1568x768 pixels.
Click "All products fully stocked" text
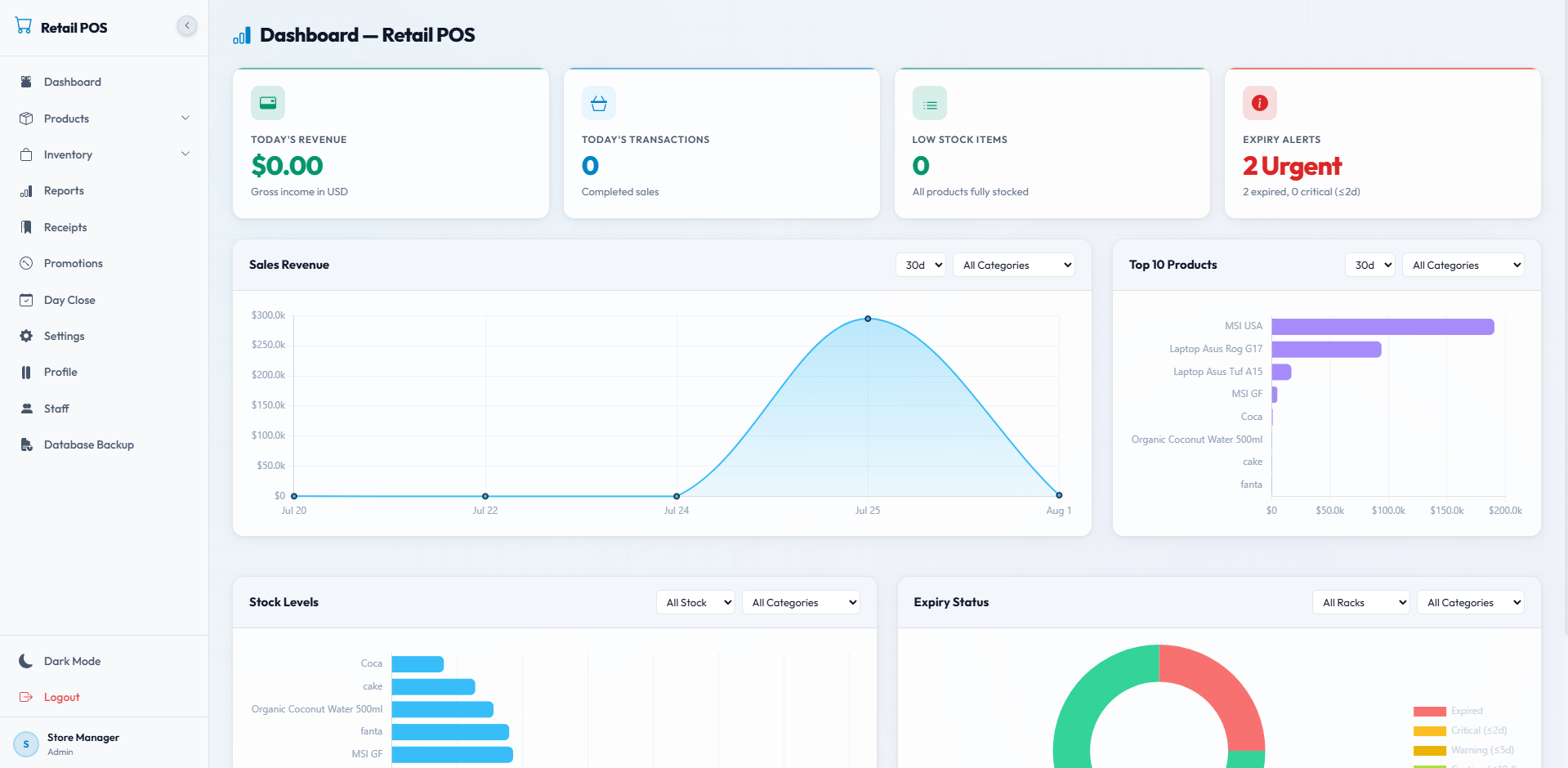(x=970, y=192)
